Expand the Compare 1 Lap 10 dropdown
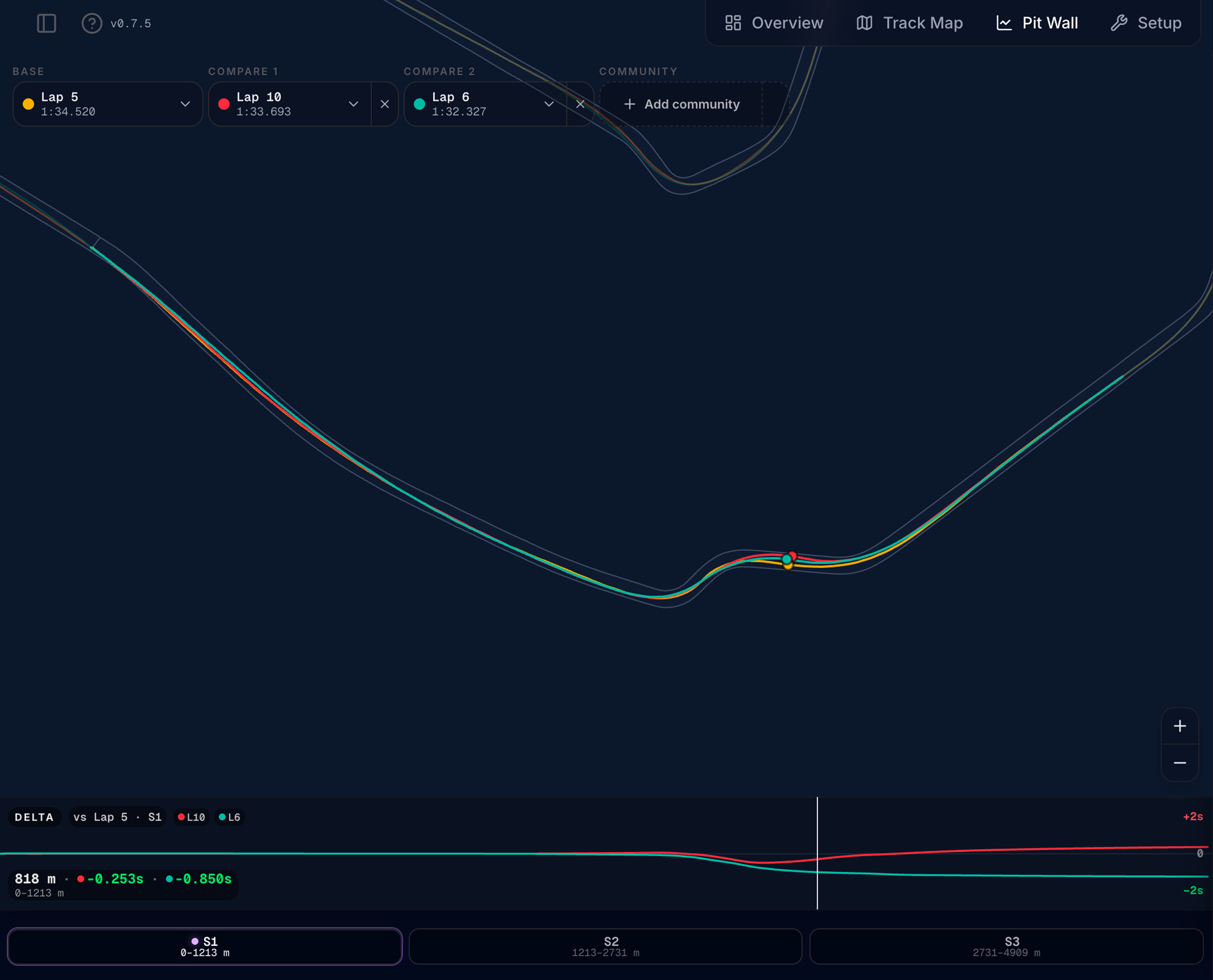1213x980 pixels. tap(290, 104)
